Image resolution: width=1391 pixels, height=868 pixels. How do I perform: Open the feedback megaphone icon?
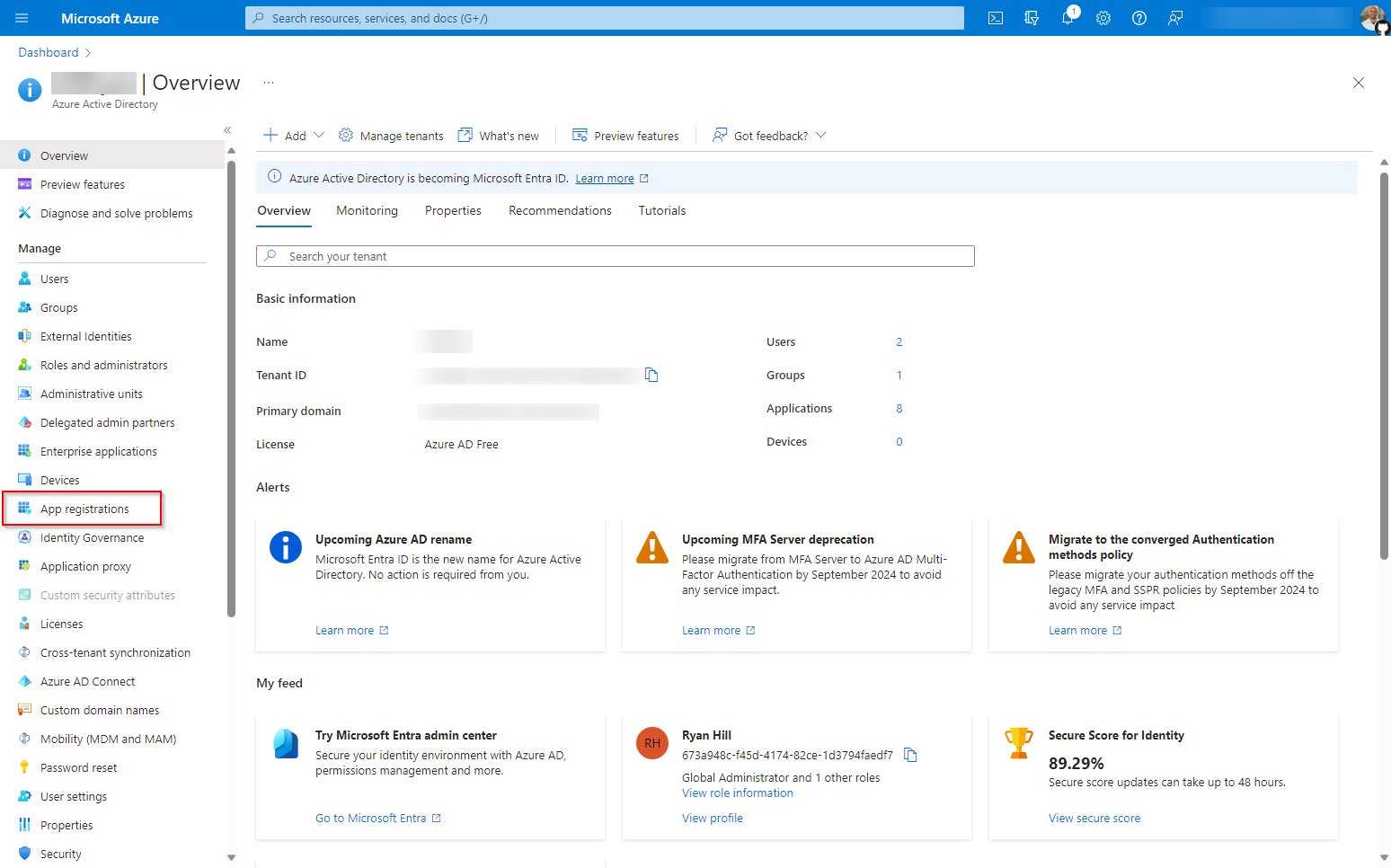pos(1175,18)
